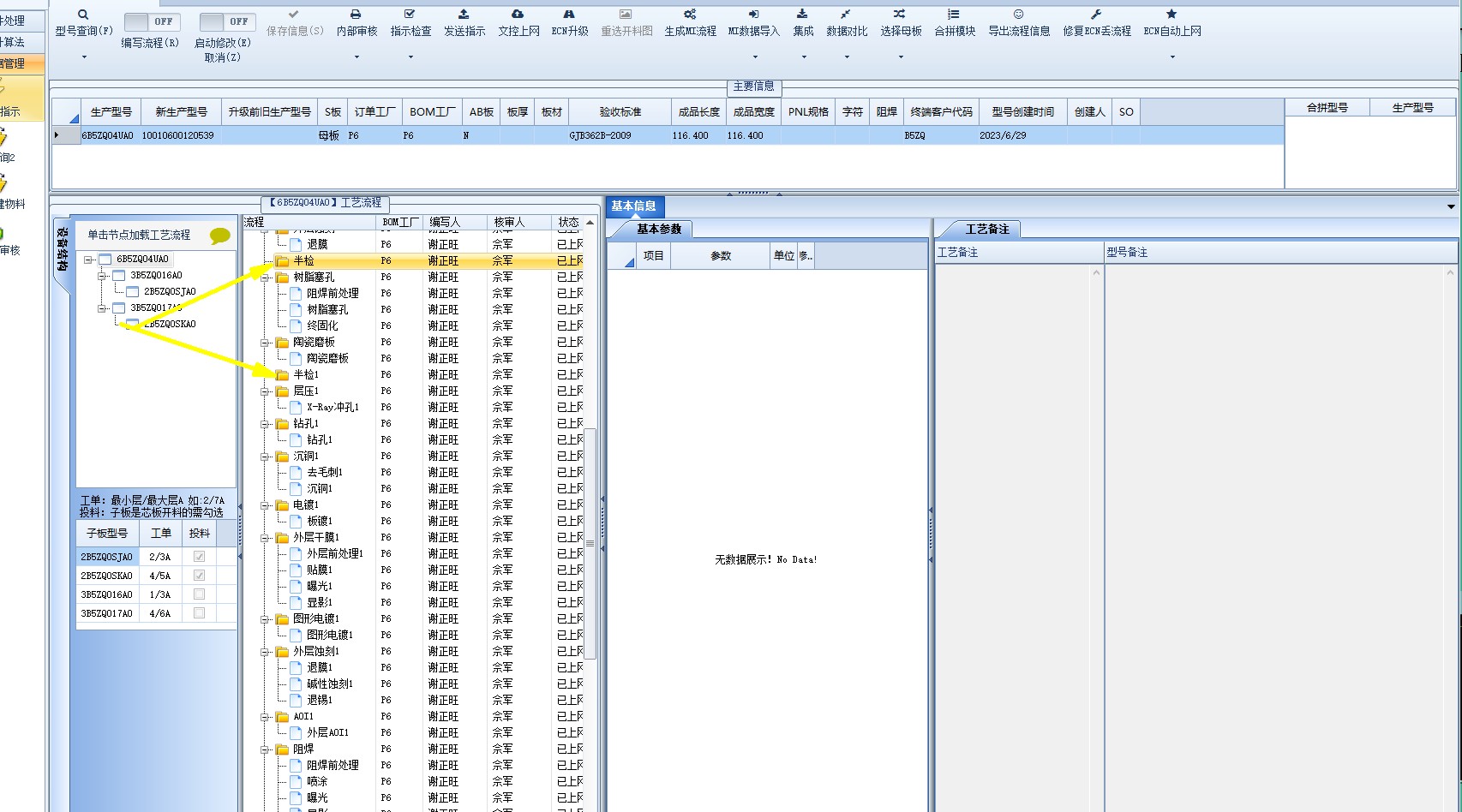The height and width of the screenshot is (812, 1462).
Task: Click the 合拼模块 list icon
Action: (x=954, y=15)
